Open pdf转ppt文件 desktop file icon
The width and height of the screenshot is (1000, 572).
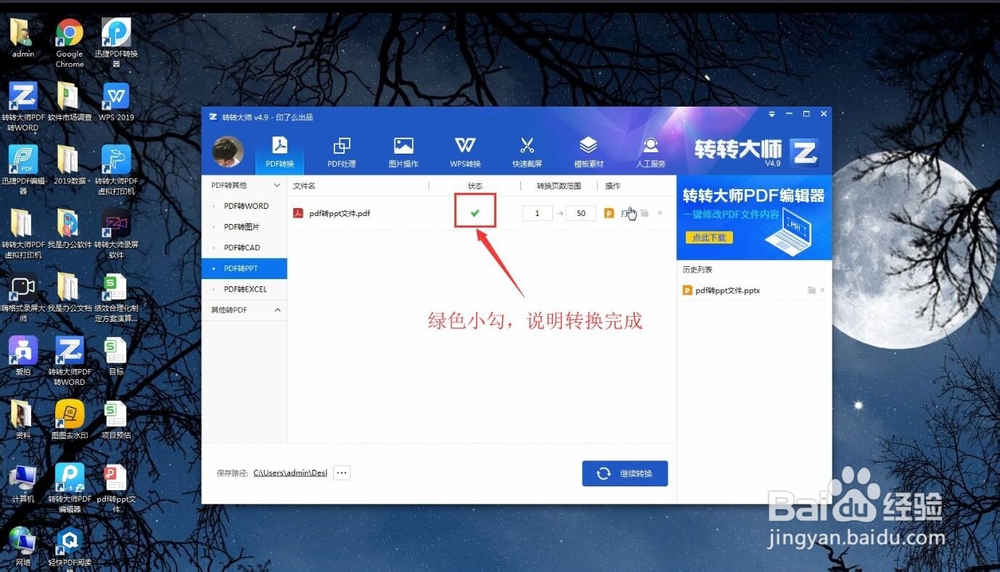click(116, 488)
